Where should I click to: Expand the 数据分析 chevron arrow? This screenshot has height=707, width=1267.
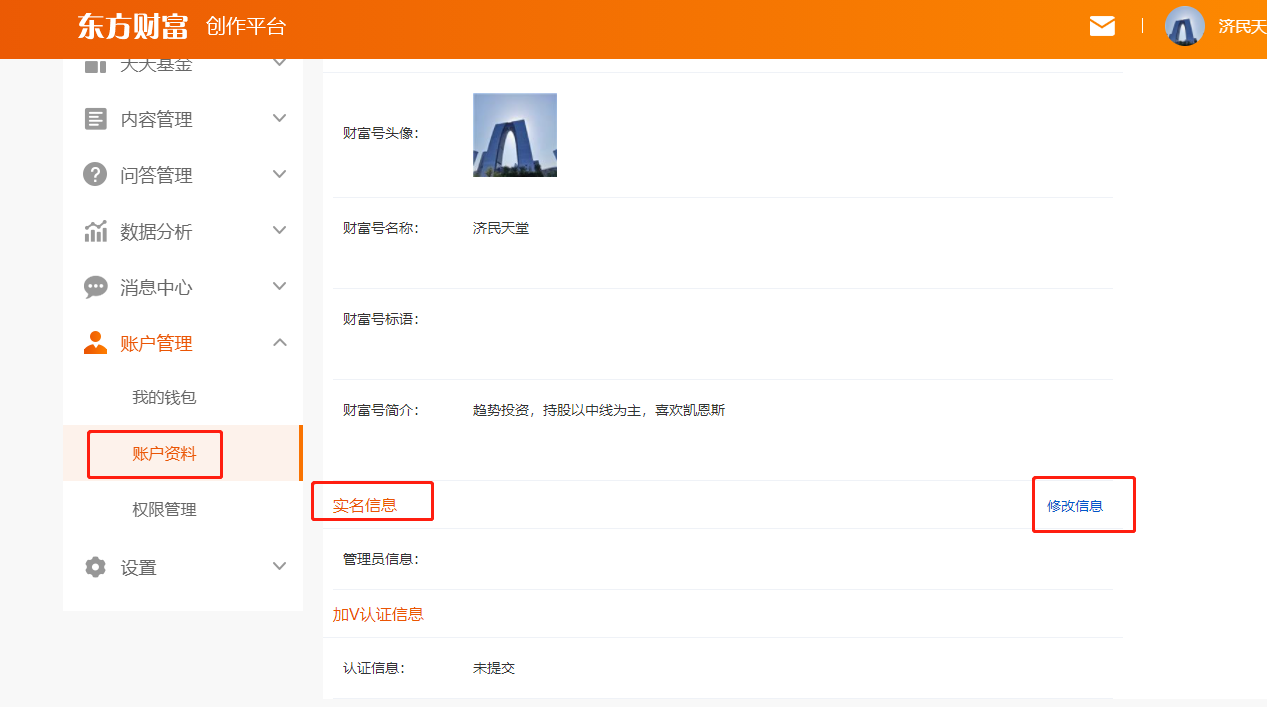click(280, 230)
